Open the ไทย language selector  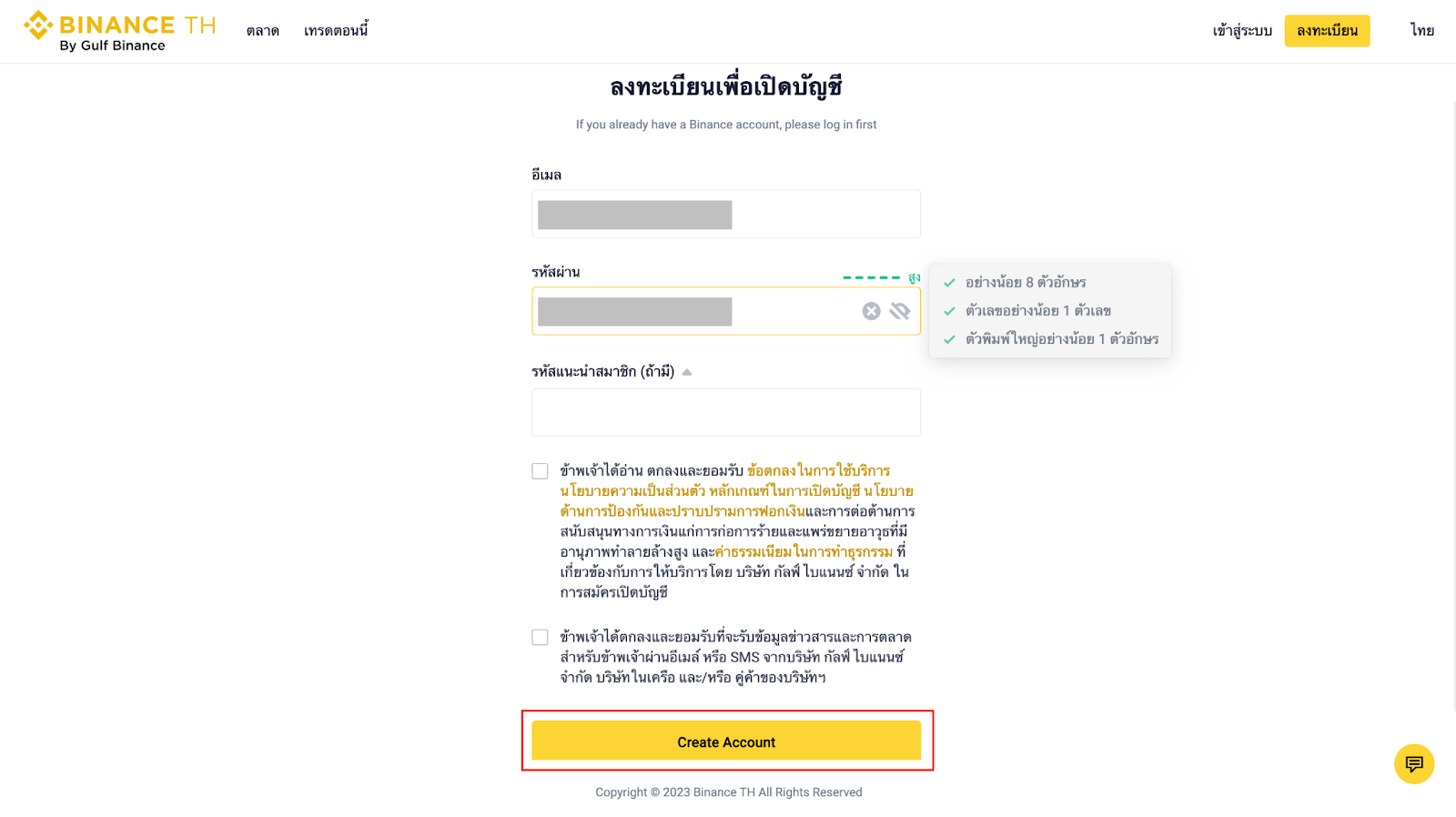pos(1421,31)
